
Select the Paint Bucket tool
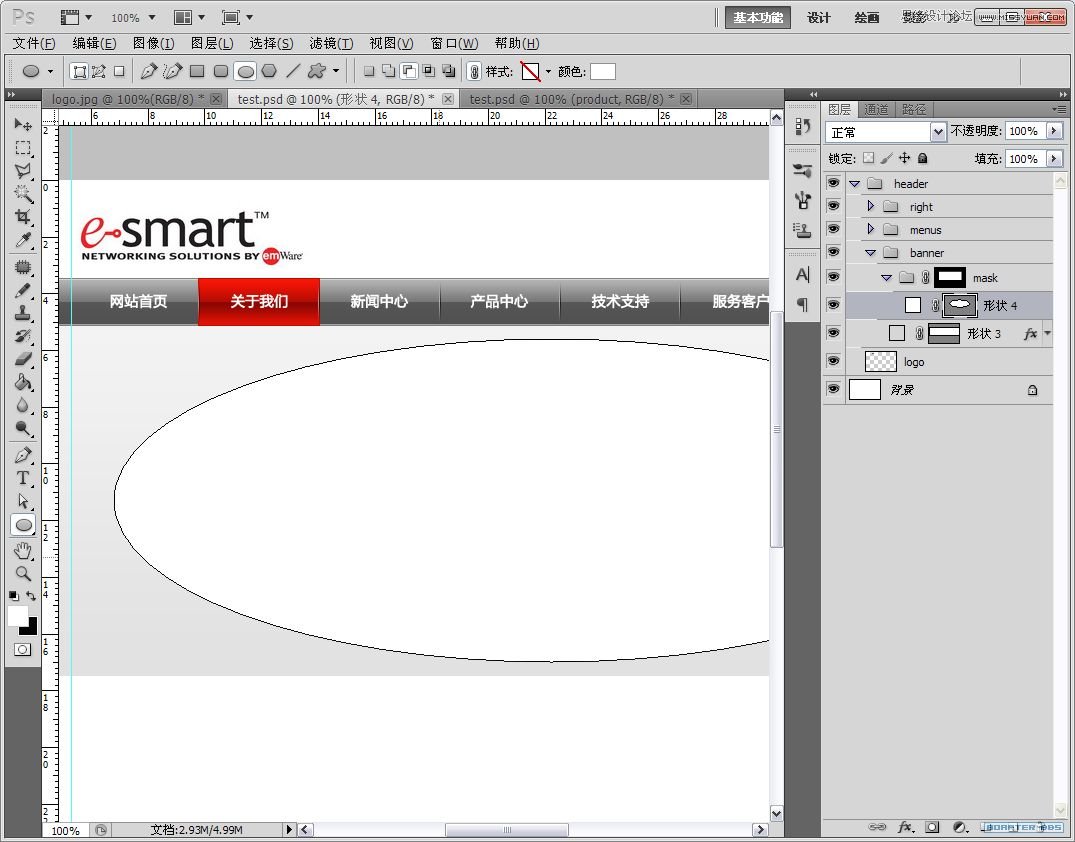(x=23, y=382)
